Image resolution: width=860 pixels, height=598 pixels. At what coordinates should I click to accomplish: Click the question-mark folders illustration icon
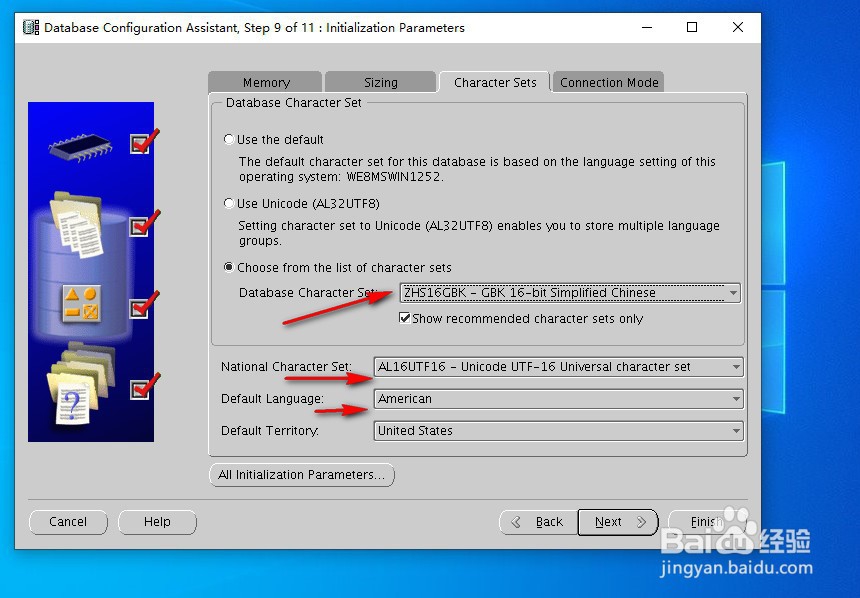point(81,384)
